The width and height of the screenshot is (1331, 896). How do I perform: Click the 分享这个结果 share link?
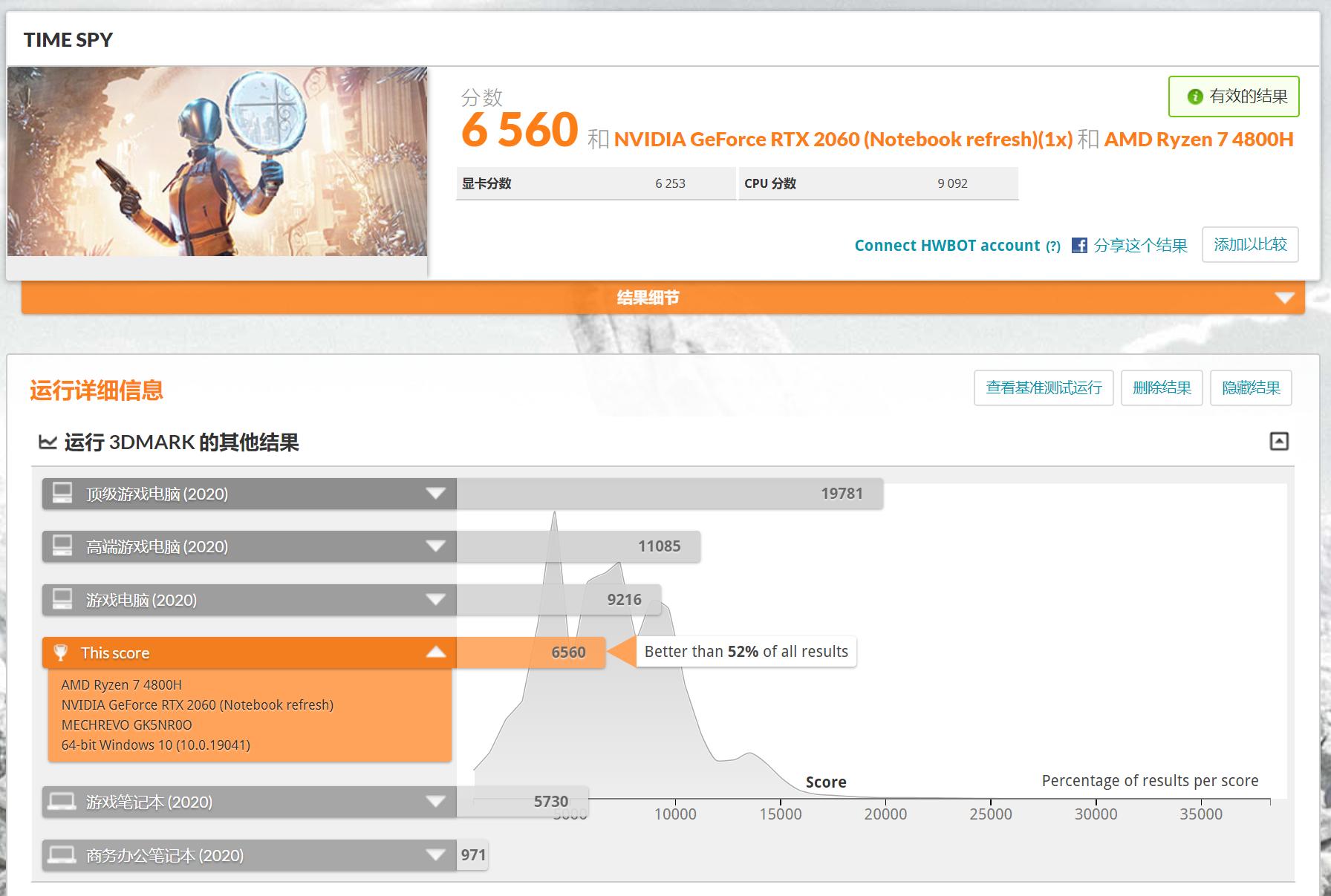(1140, 246)
